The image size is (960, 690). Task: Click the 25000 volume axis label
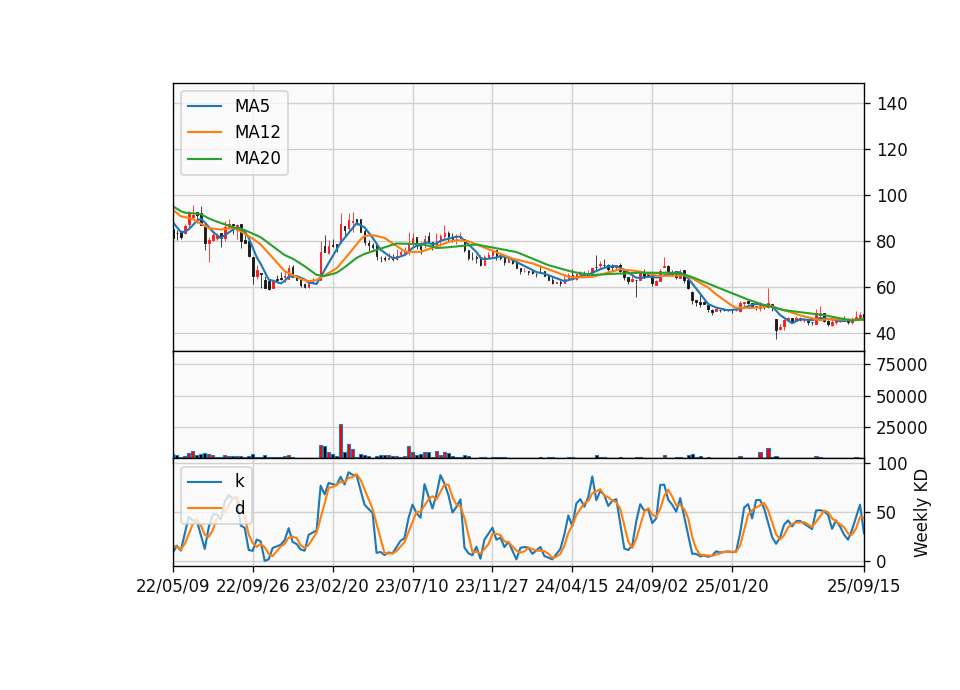pyautogui.click(x=902, y=428)
